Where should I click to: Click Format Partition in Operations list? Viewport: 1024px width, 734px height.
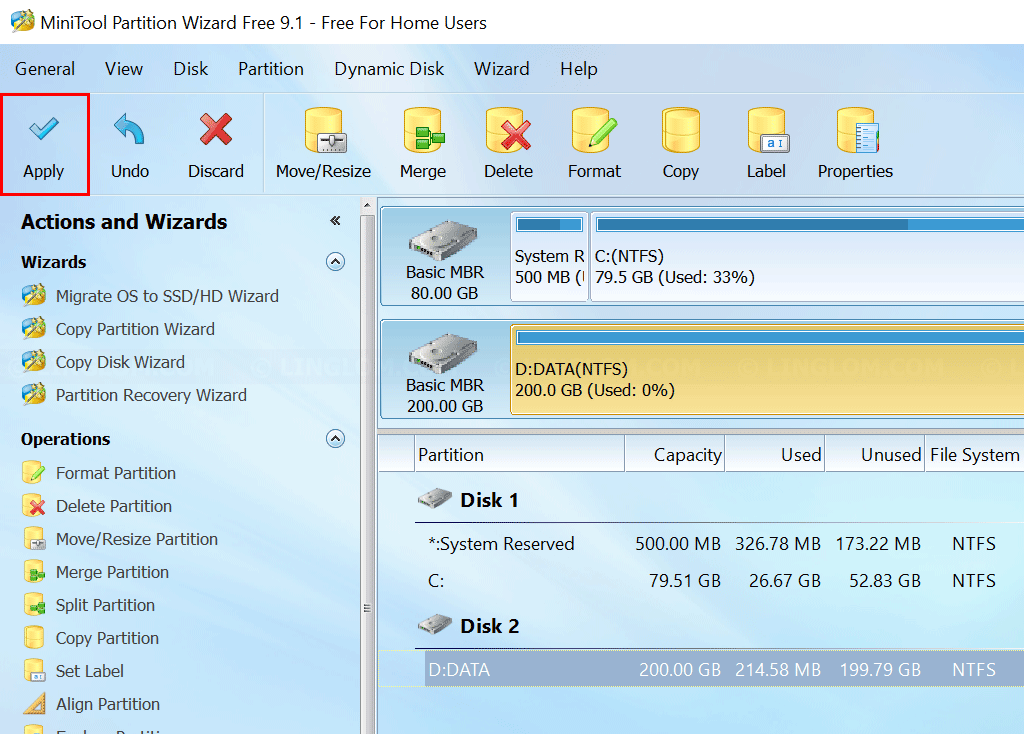99,473
